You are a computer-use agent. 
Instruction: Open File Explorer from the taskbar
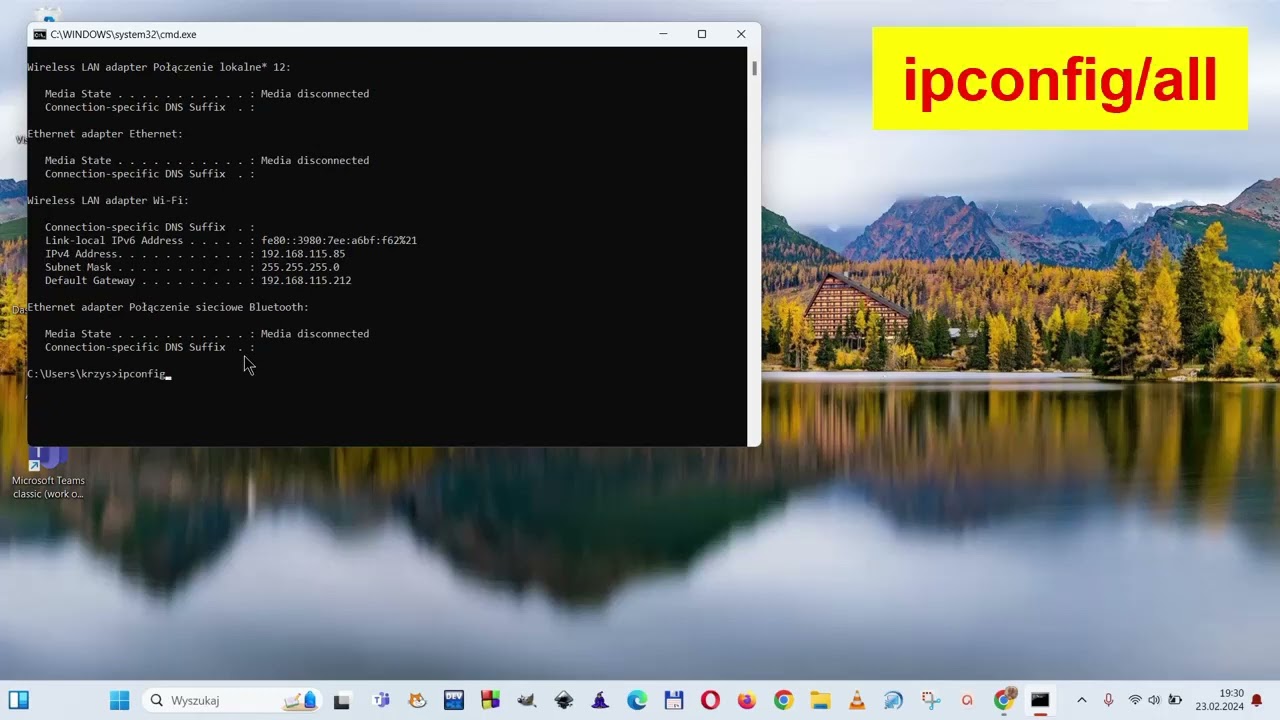tap(820, 700)
